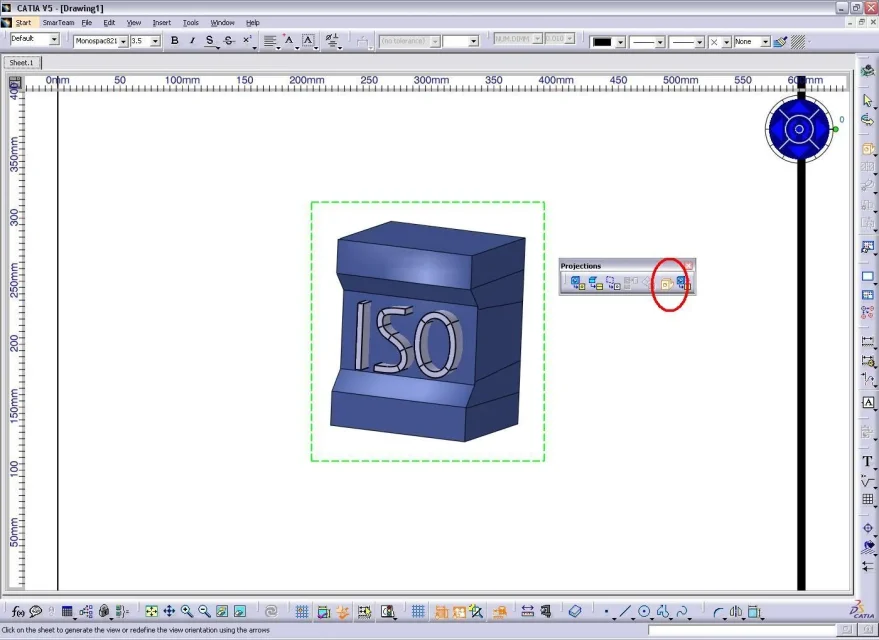Select the Mirror symmetry tool
Image resolution: width=879 pixels, height=640 pixels.
pos(736,611)
